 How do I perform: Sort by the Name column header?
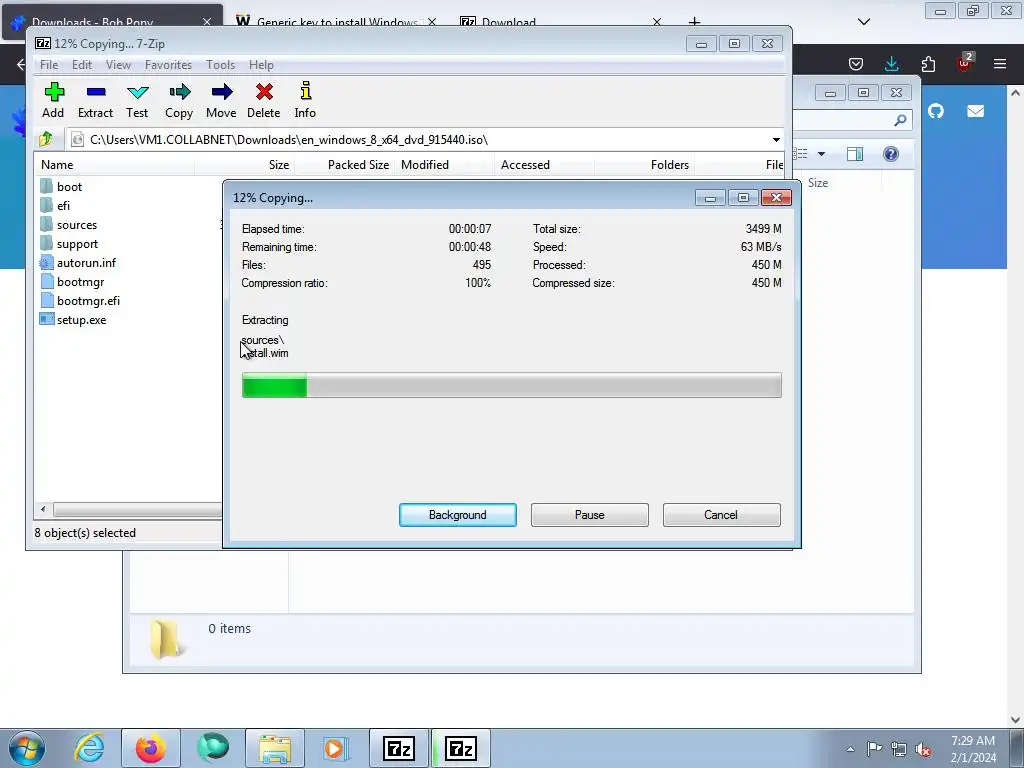pyautogui.click(x=114, y=165)
